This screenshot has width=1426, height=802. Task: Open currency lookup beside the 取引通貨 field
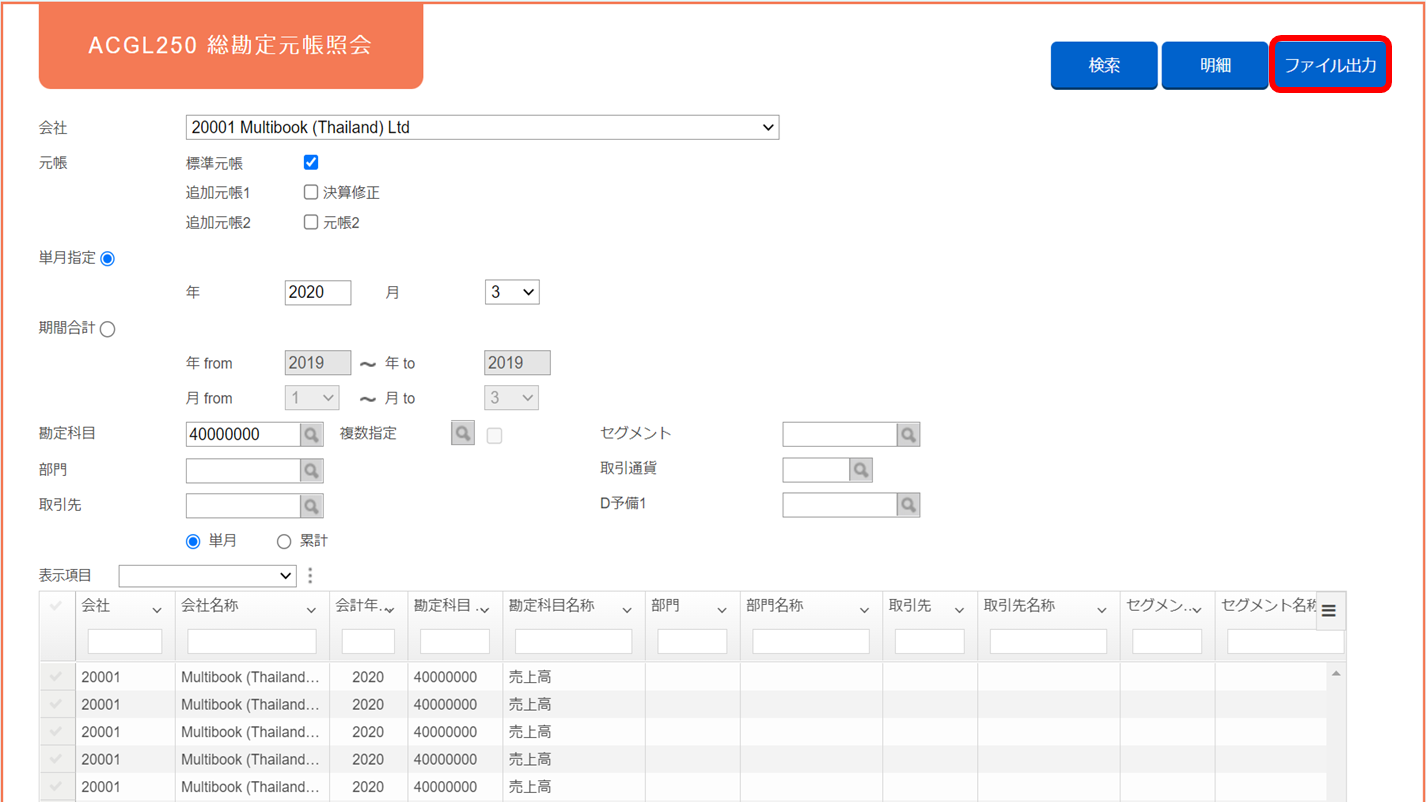[x=861, y=469]
